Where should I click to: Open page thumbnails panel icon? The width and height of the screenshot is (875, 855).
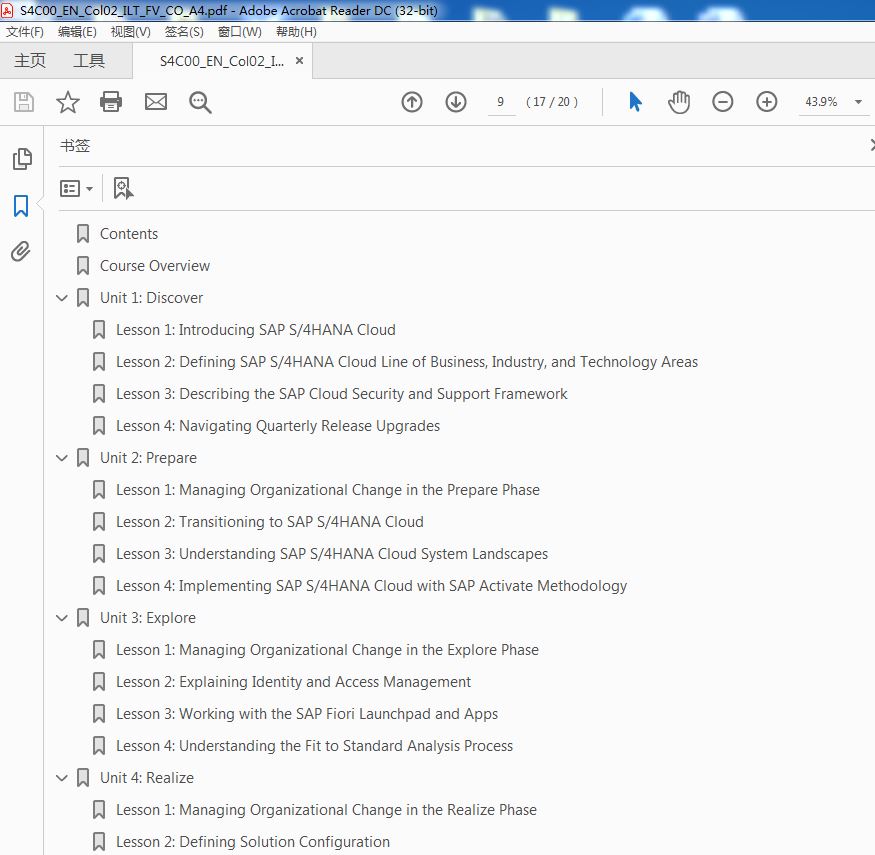click(x=22, y=159)
